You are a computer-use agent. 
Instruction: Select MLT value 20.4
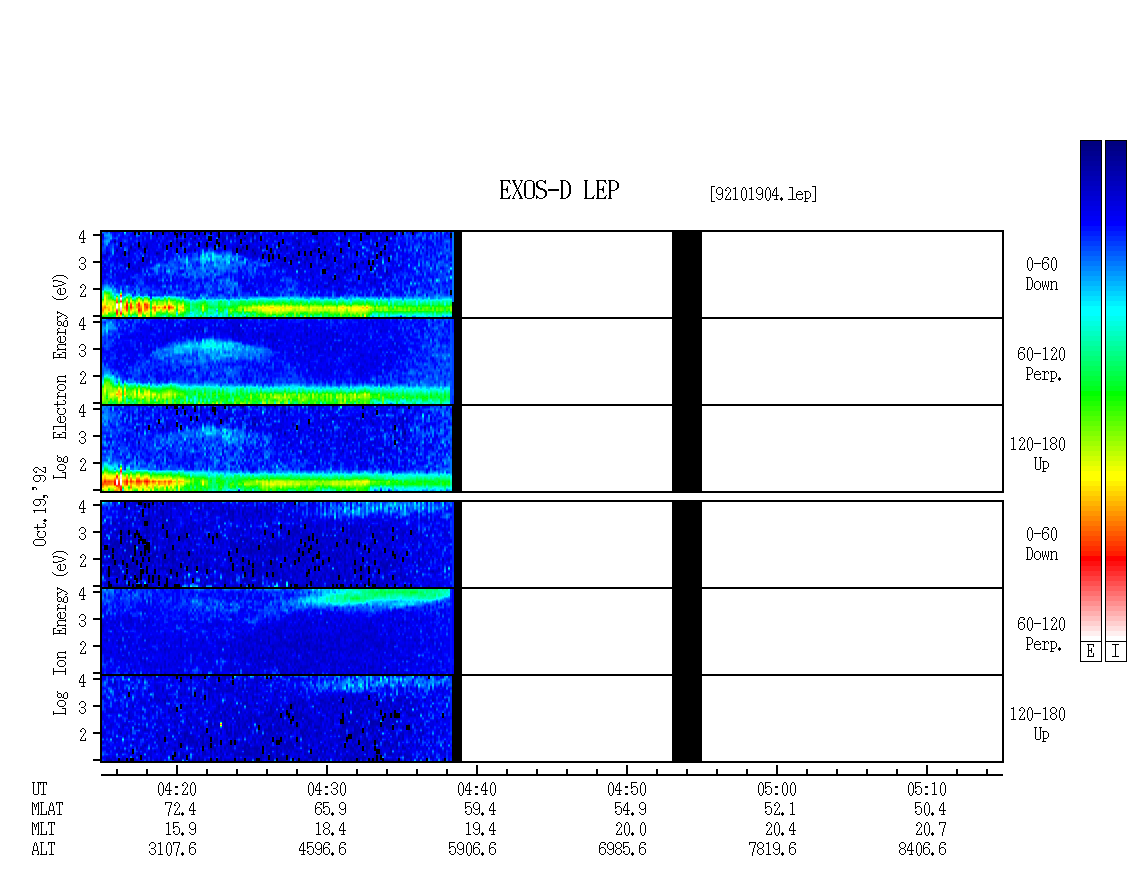(780, 830)
